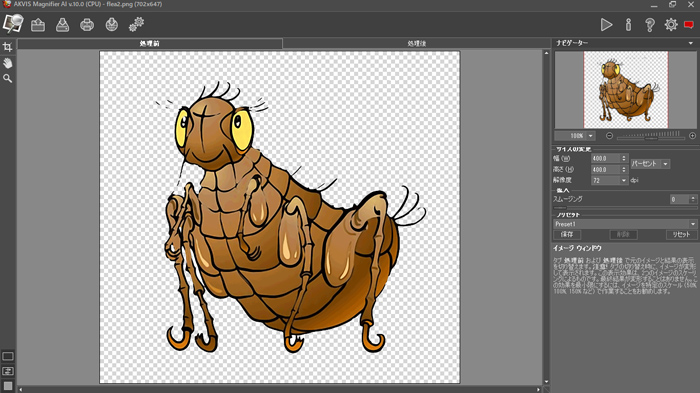Print the image using printer icon
Image resolution: width=700 pixels, height=393 pixels.
click(87, 25)
